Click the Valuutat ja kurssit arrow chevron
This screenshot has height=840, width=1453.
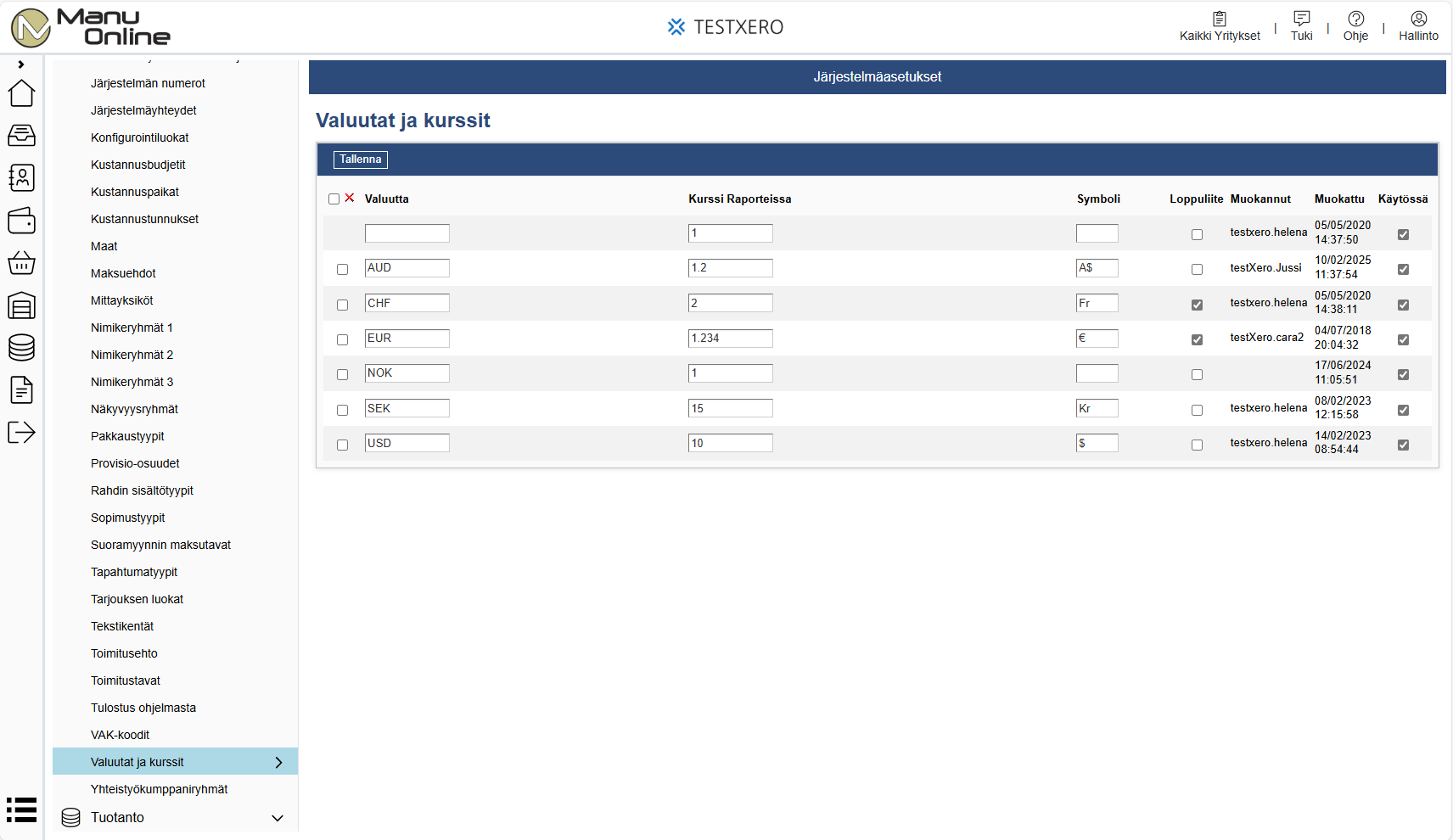pos(278,762)
